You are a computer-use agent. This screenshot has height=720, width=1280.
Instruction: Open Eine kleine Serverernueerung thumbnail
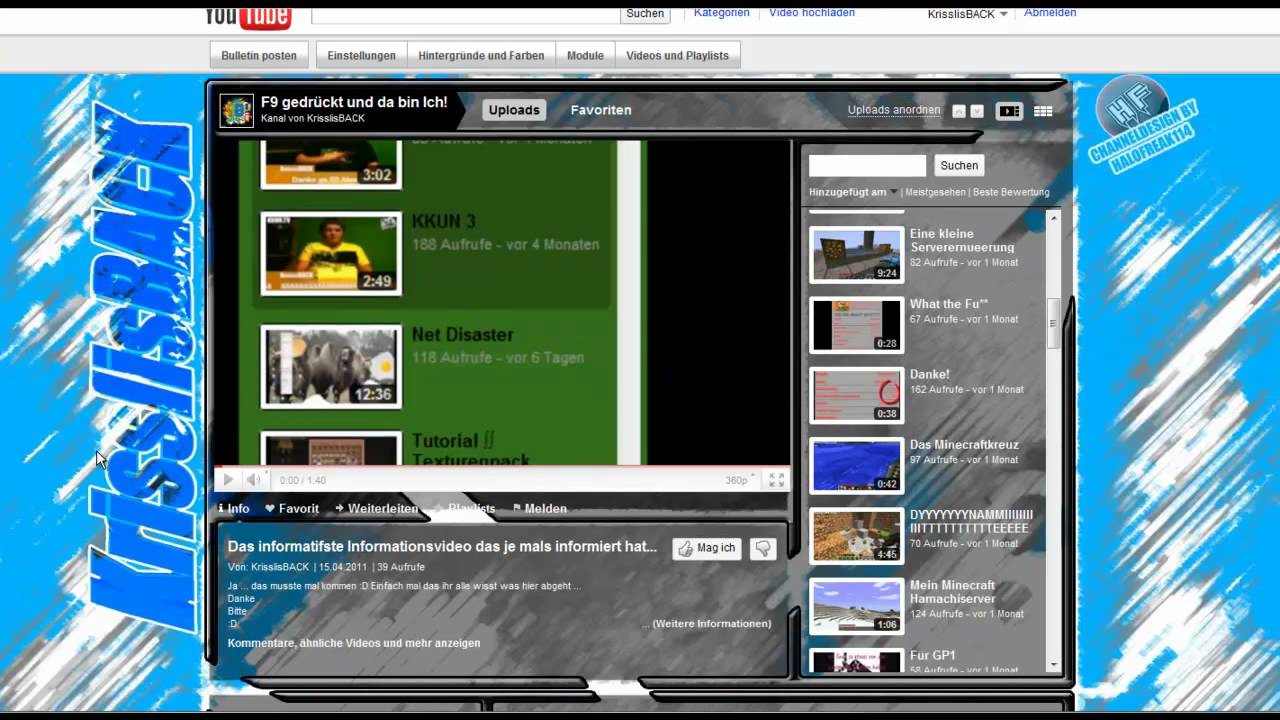pos(856,255)
